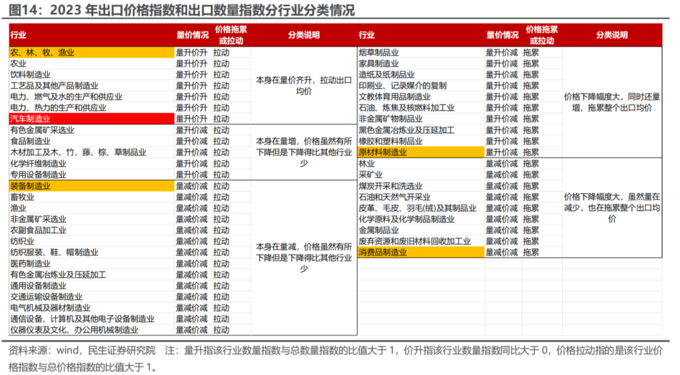
Task: Select '文教体育用品制造业' cell
Action: 395,97
